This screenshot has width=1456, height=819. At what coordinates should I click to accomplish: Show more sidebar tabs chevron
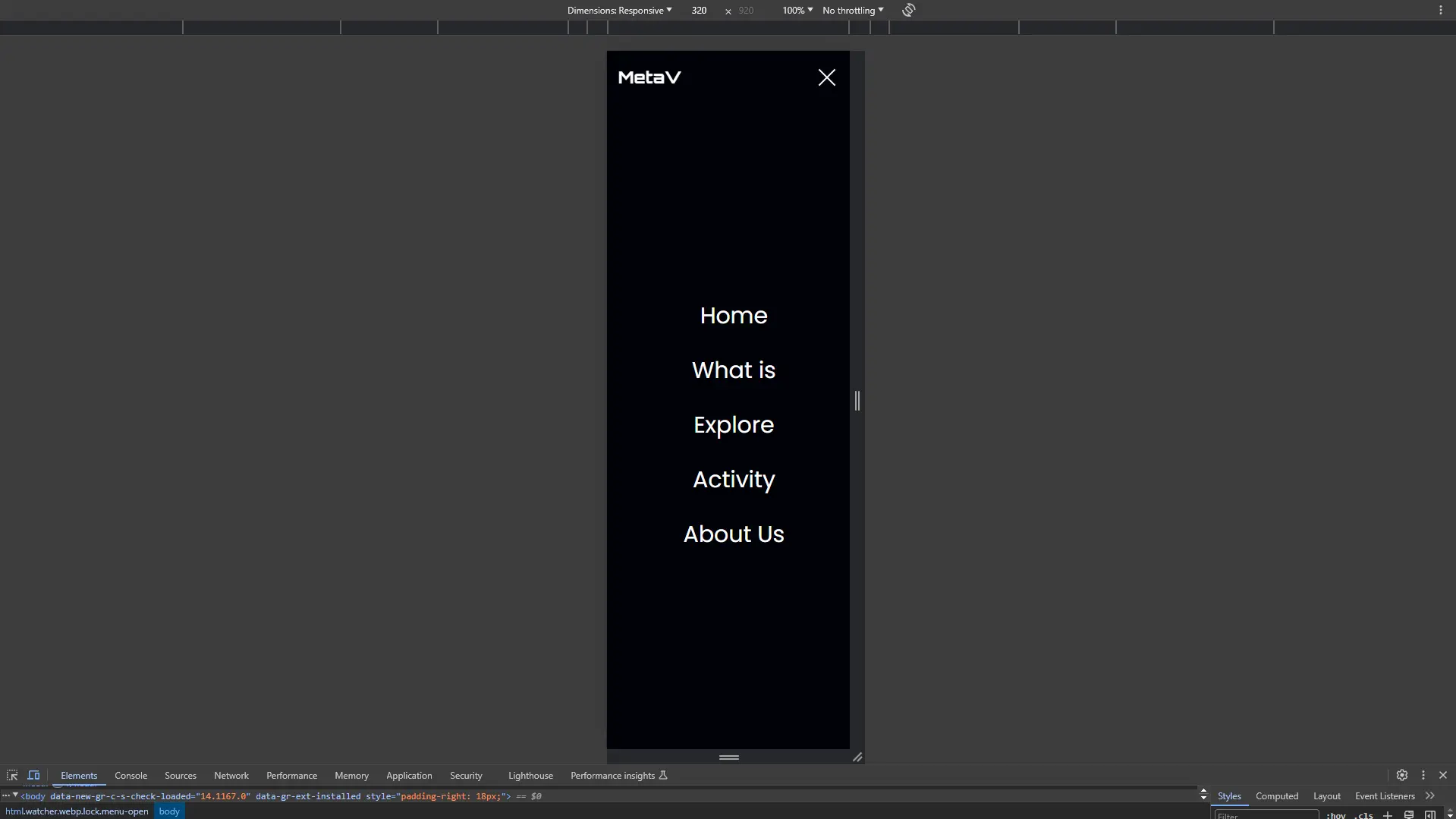click(x=1430, y=796)
